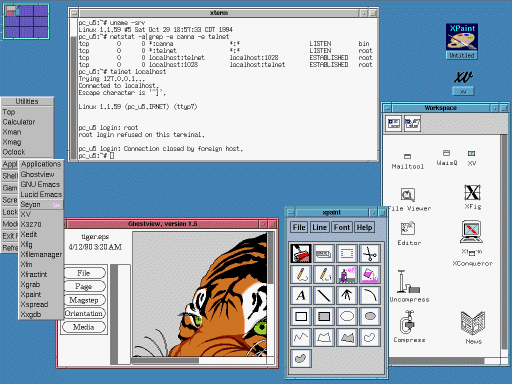Pick the spray can tool in xpaint
The image size is (512, 384).
(x=347, y=275)
